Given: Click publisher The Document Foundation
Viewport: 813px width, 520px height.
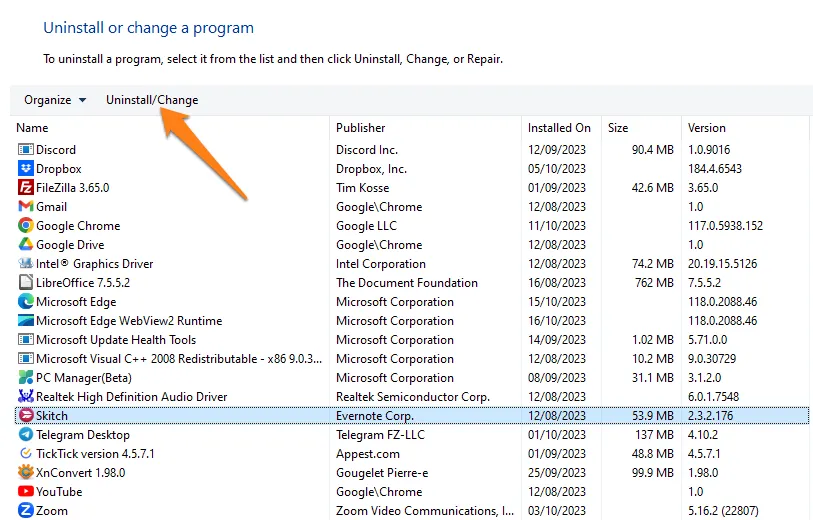Looking at the screenshot, I should tap(406, 283).
